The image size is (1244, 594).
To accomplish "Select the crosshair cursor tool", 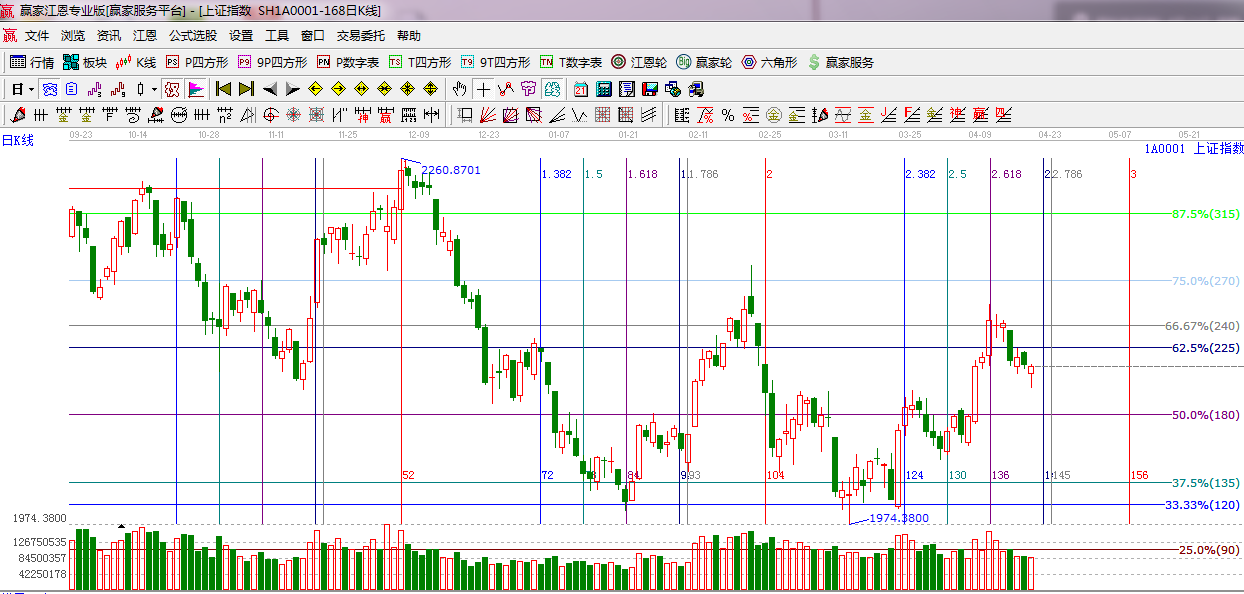I will click(484, 89).
